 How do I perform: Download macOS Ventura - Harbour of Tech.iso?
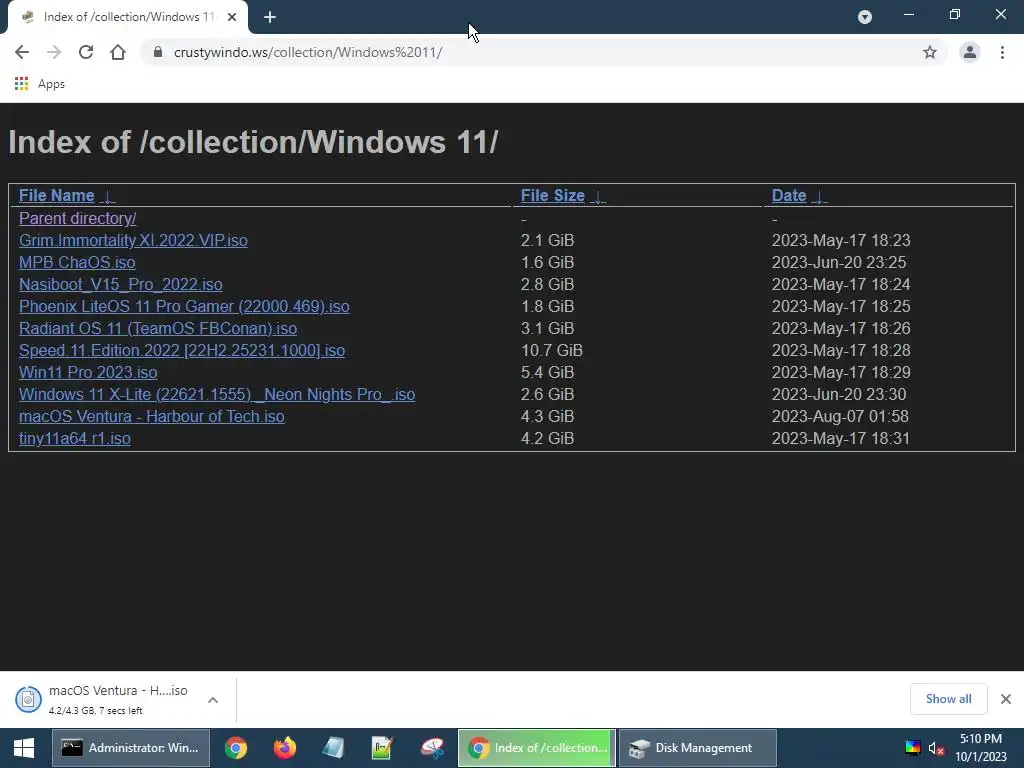pos(152,417)
